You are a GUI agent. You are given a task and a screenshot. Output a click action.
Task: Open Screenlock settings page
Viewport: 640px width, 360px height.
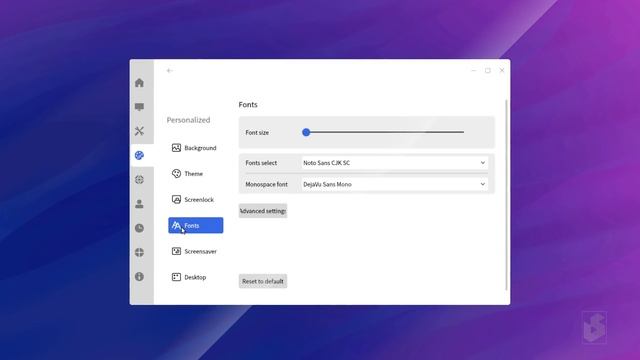coord(196,200)
